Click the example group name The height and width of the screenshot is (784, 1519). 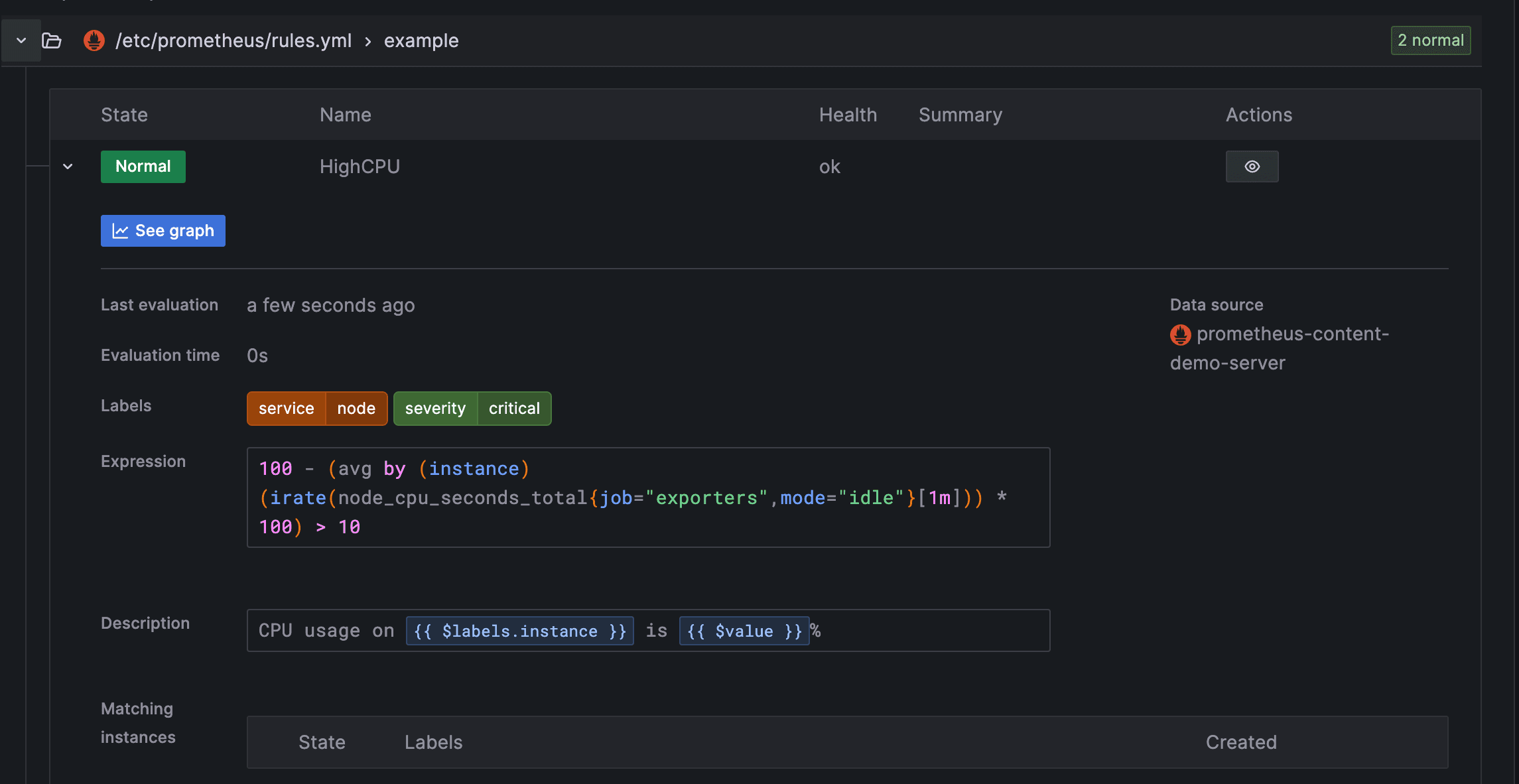pos(421,40)
